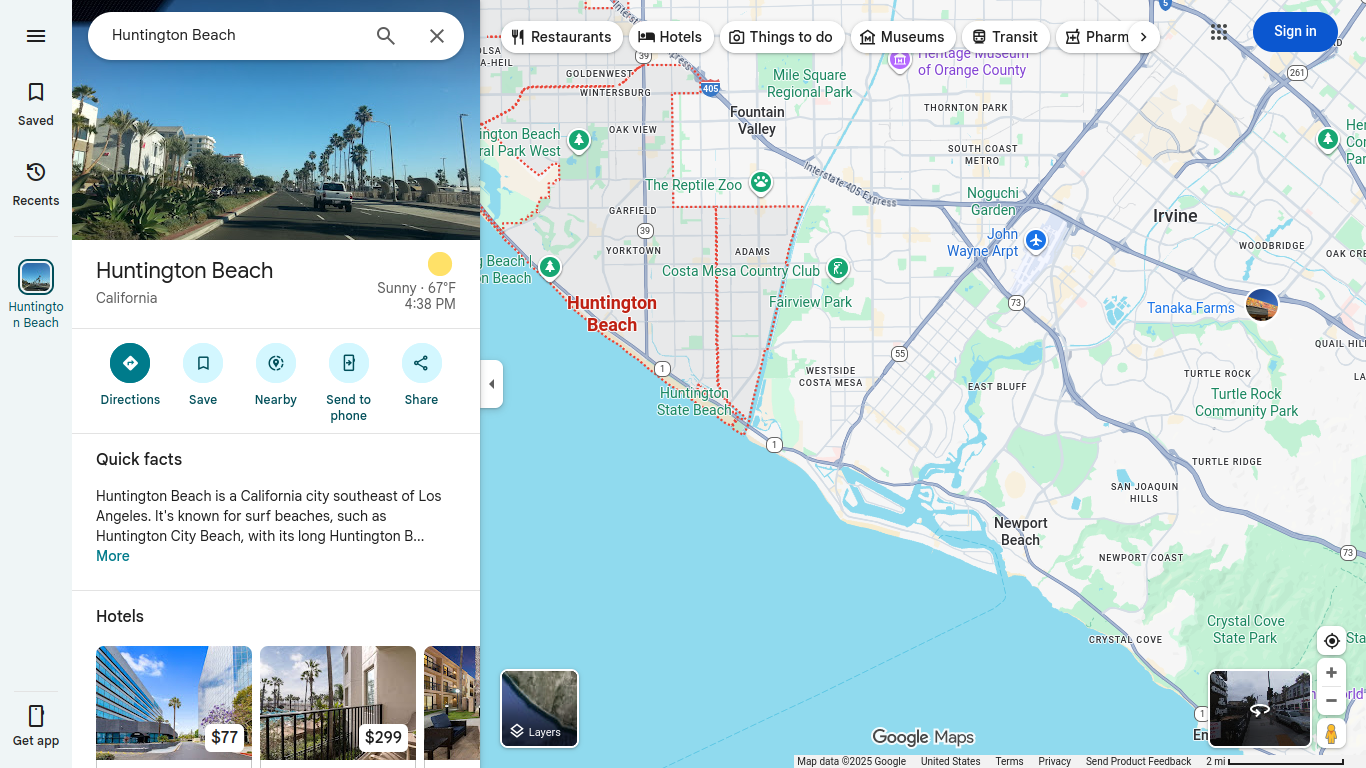
Task: Open the Saved places panel
Action: click(x=36, y=104)
